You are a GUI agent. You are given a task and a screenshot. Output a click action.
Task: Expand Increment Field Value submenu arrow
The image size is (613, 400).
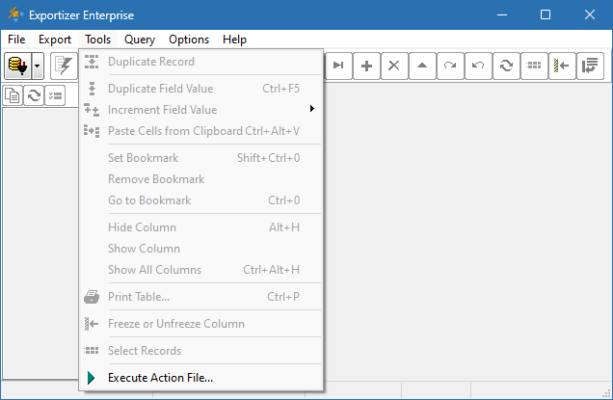(312, 109)
